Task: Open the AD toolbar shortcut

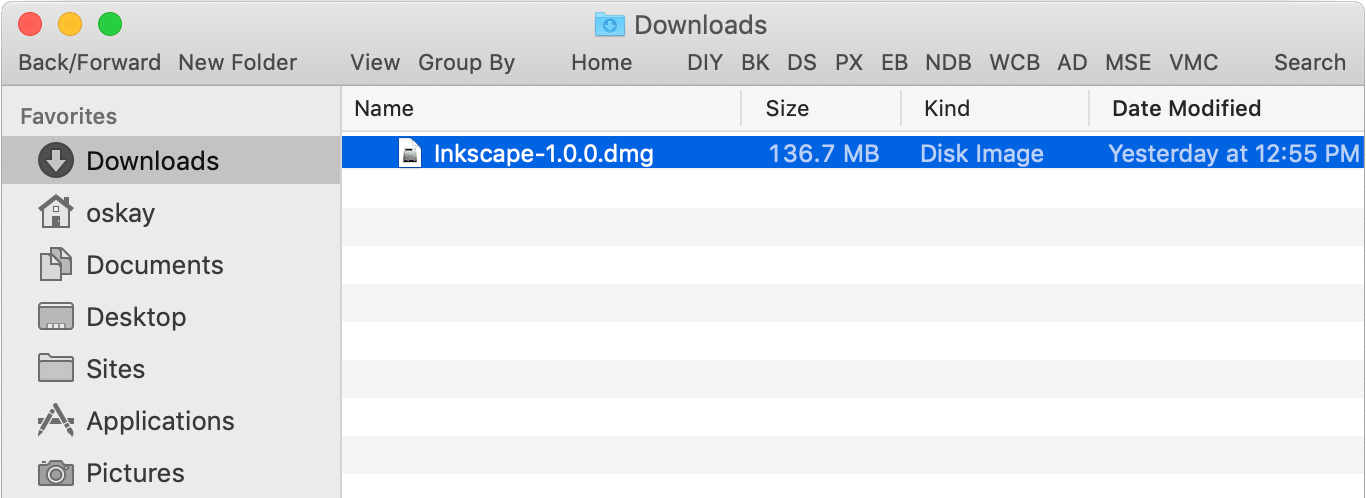Action: [1072, 62]
